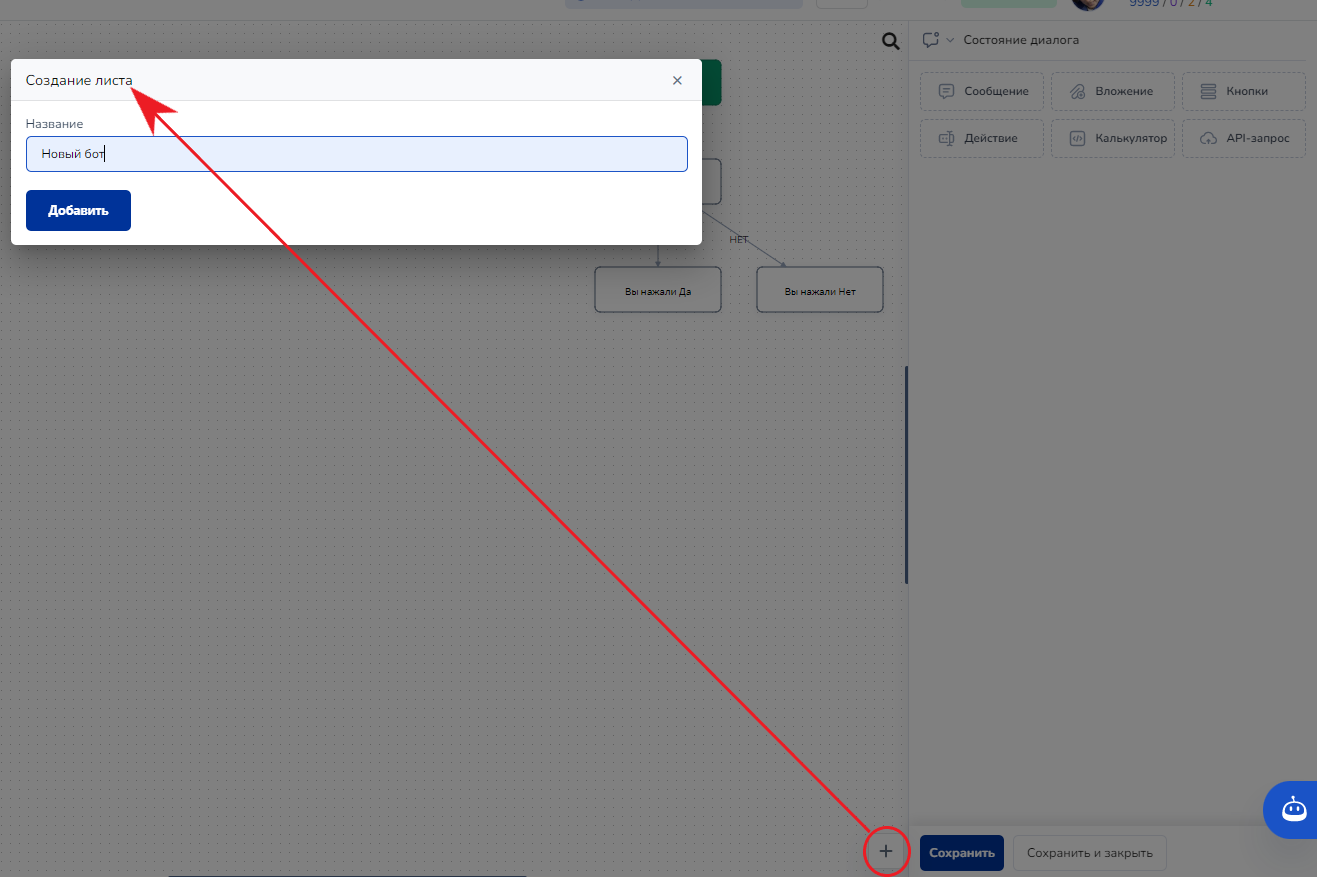Click the Сообщение speech bubble icon
This screenshot has height=877, width=1317.
946,91
